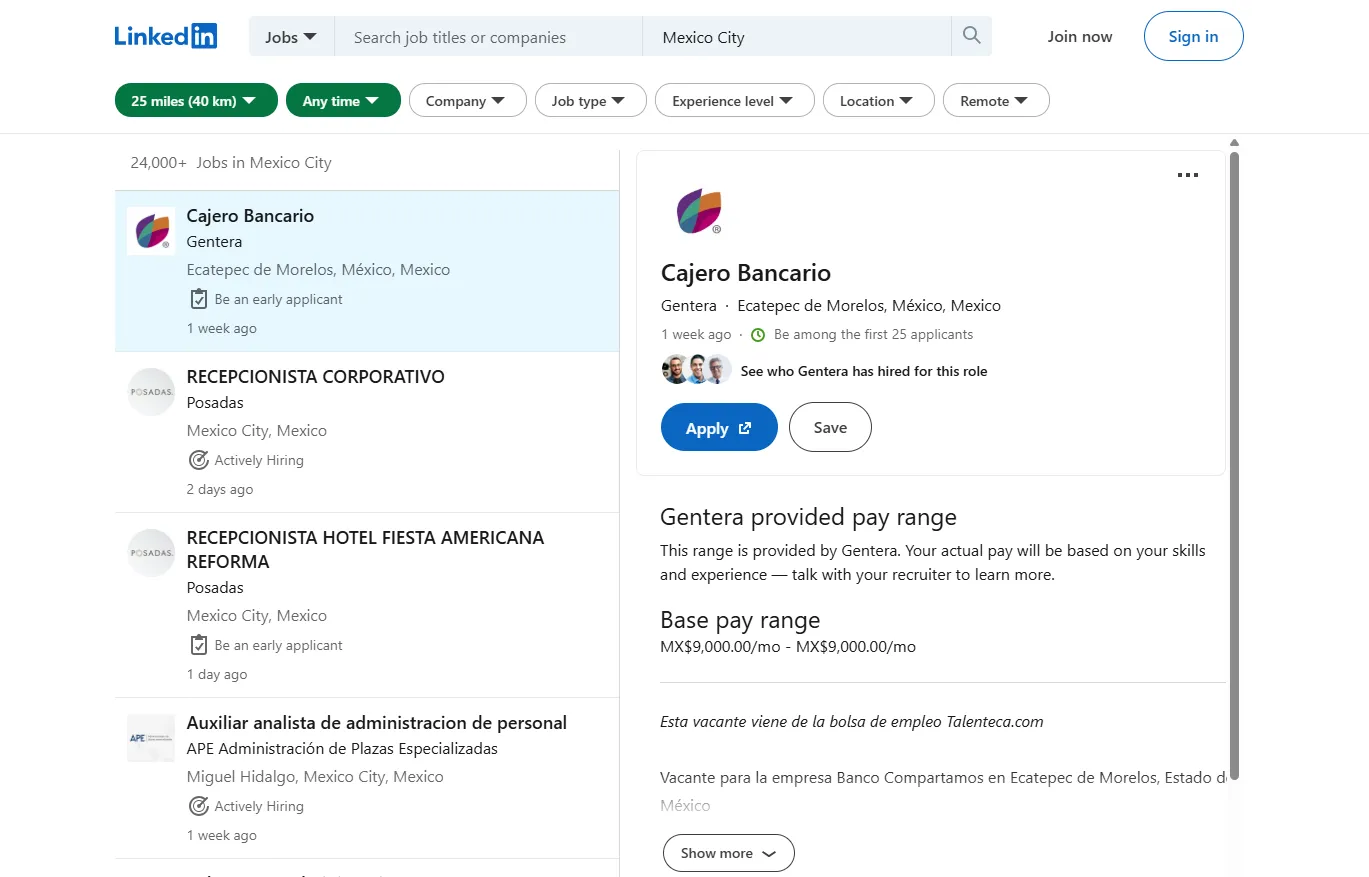The height and width of the screenshot is (877, 1369).
Task: Click the APE company logo thumbnail
Action: (151, 738)
